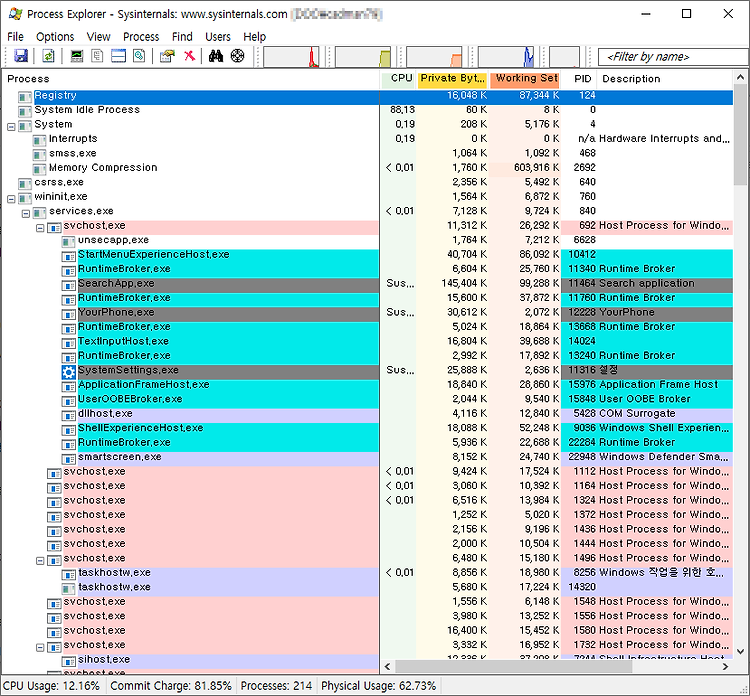Select the ShellExperienceHost.exe row
This screenshot has width=750, height=696.
point(367,428)
